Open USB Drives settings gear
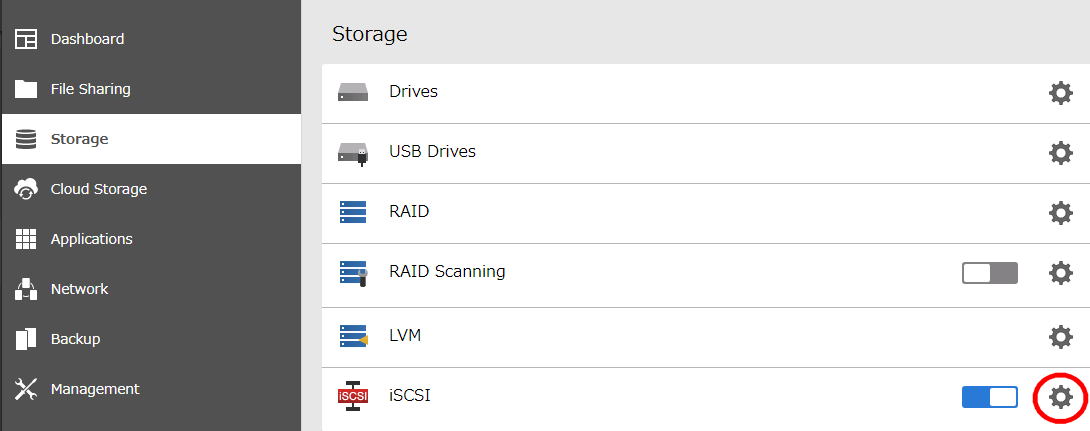 [1060, 153]
